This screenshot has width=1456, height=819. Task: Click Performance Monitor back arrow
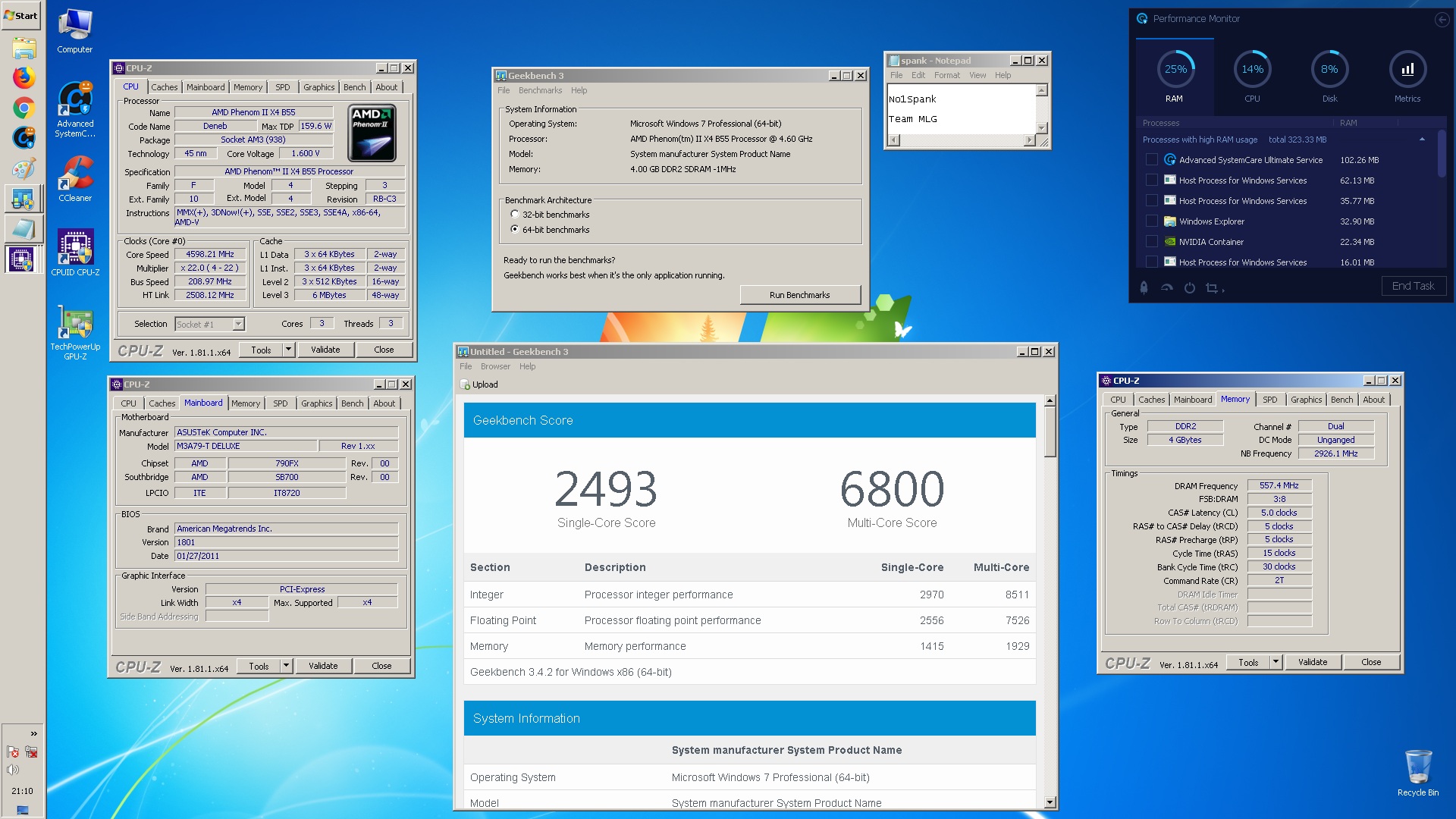[x=1442, y=19]
